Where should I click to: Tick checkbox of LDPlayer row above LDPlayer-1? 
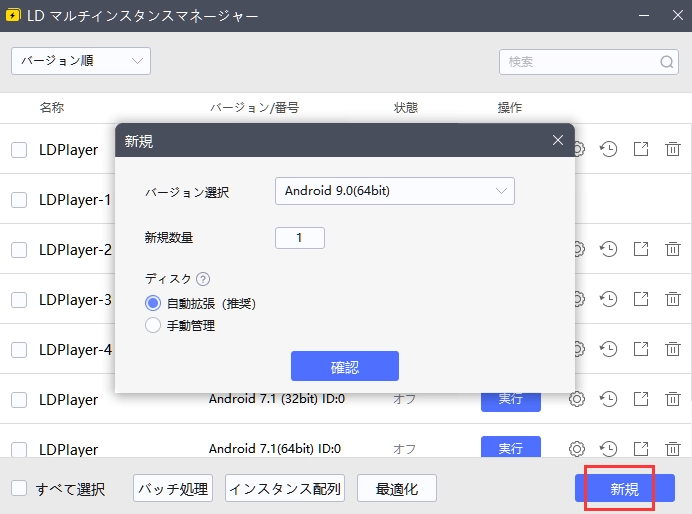point(19,150)
